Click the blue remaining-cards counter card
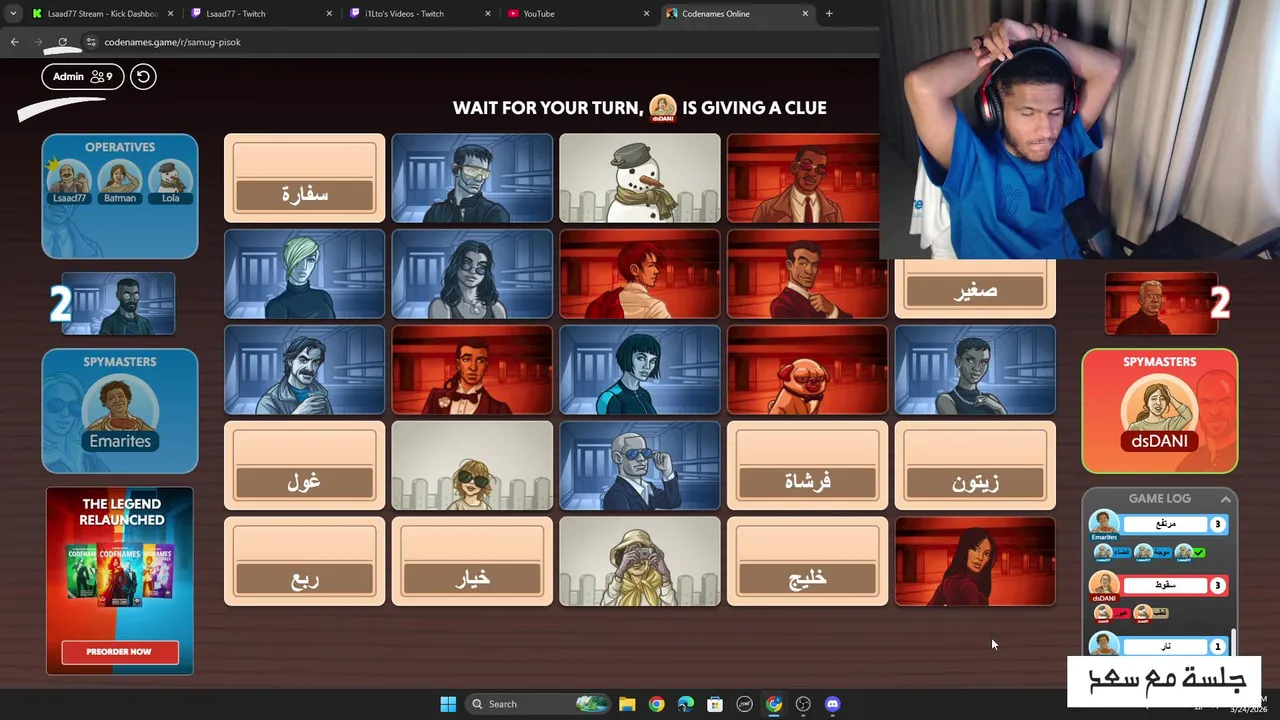The width and height of the screenshot is (1280, 720). click(x=118, y=304)
